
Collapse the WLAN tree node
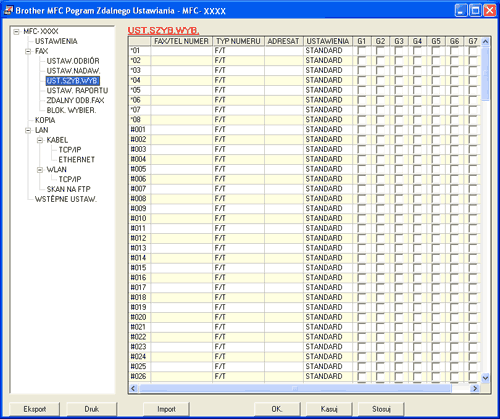pyautogui.click(x=40, y=170)
